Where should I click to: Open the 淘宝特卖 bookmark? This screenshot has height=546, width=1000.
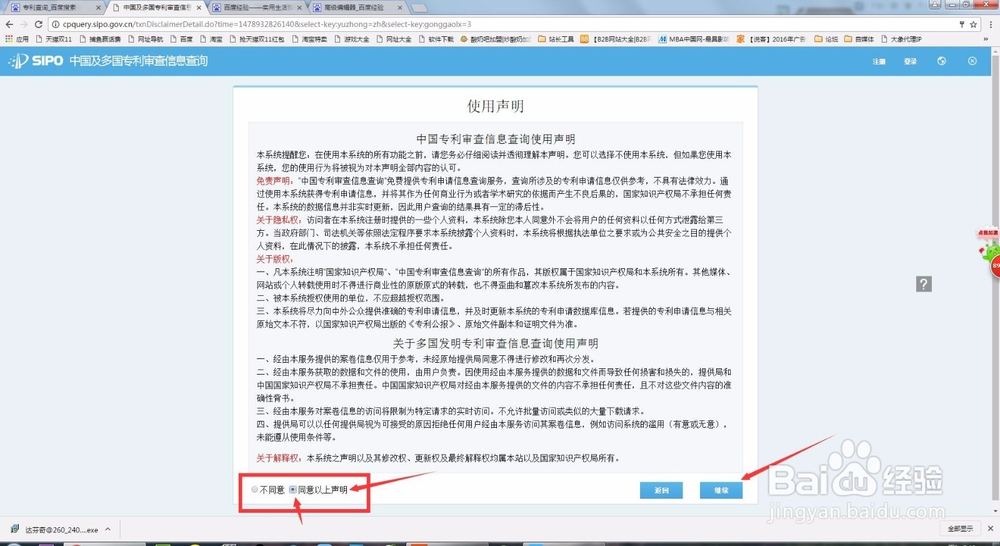point(309,39)
